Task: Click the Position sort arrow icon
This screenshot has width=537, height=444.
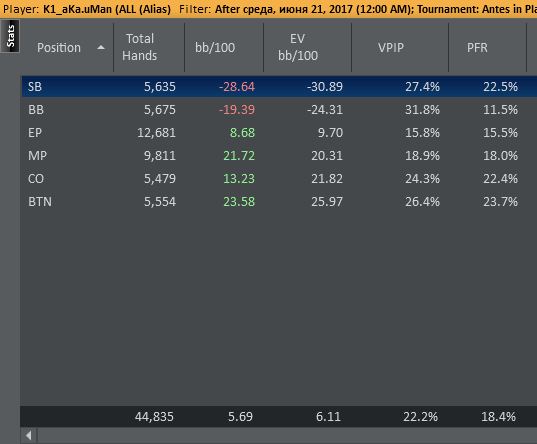Action: 101,48
